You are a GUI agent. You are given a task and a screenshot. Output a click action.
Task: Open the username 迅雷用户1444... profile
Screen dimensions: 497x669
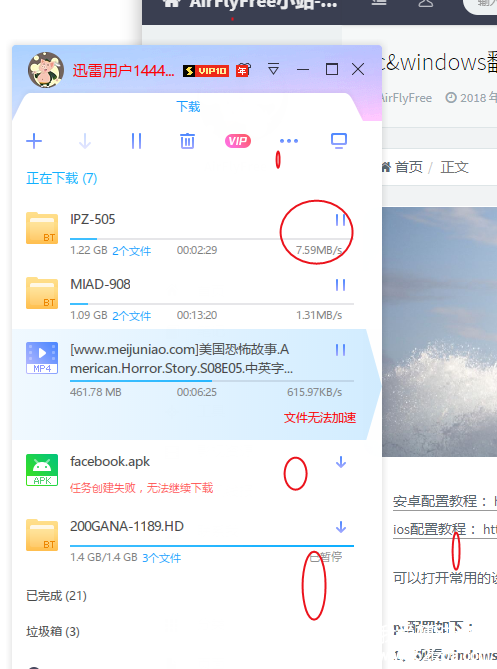point(123,70)
